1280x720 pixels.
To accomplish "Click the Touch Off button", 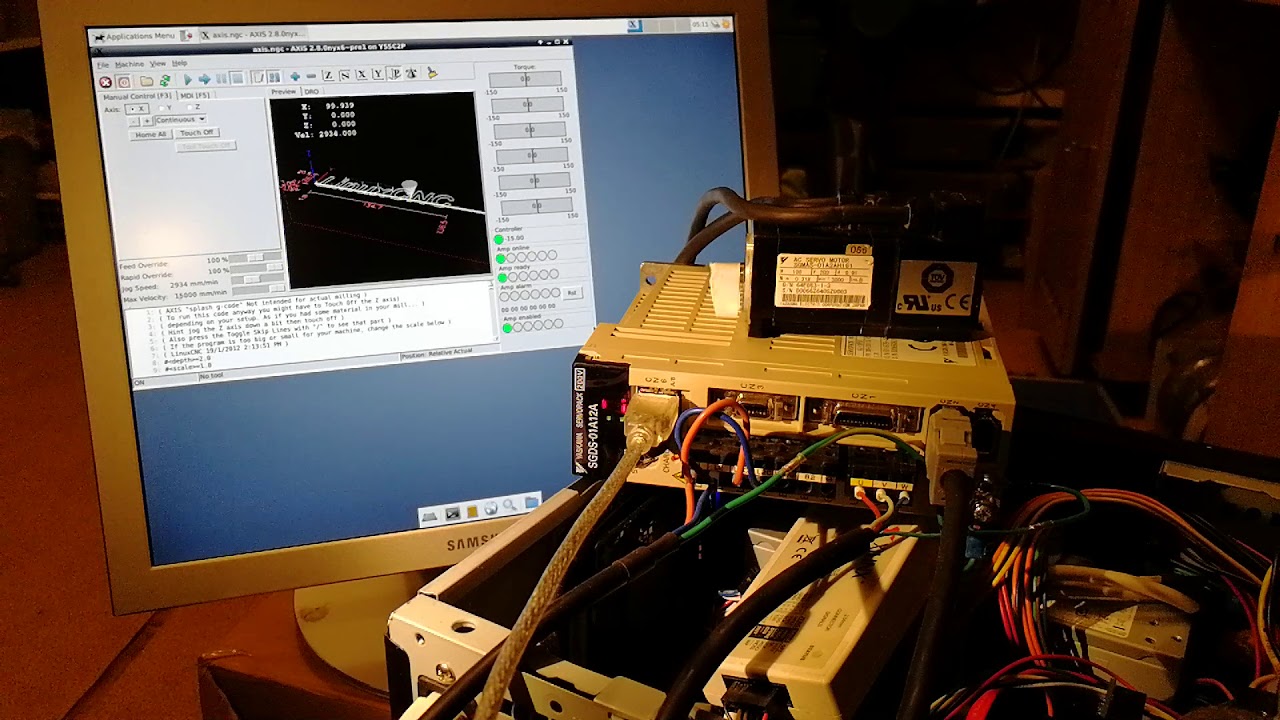I will [x=197, y=132].
